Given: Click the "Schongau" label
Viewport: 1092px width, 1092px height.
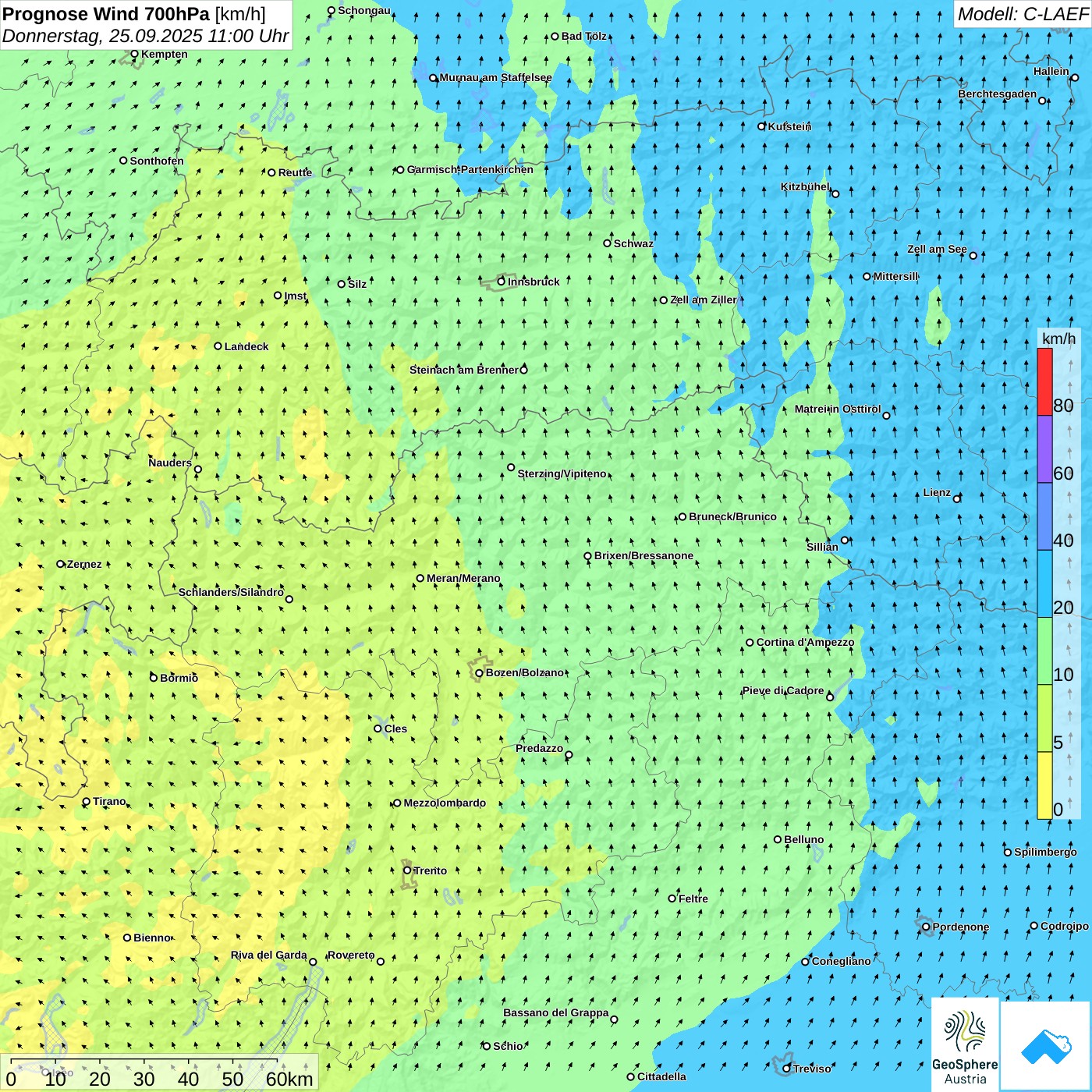Looking at the screenshot, I should pos(364,10).
